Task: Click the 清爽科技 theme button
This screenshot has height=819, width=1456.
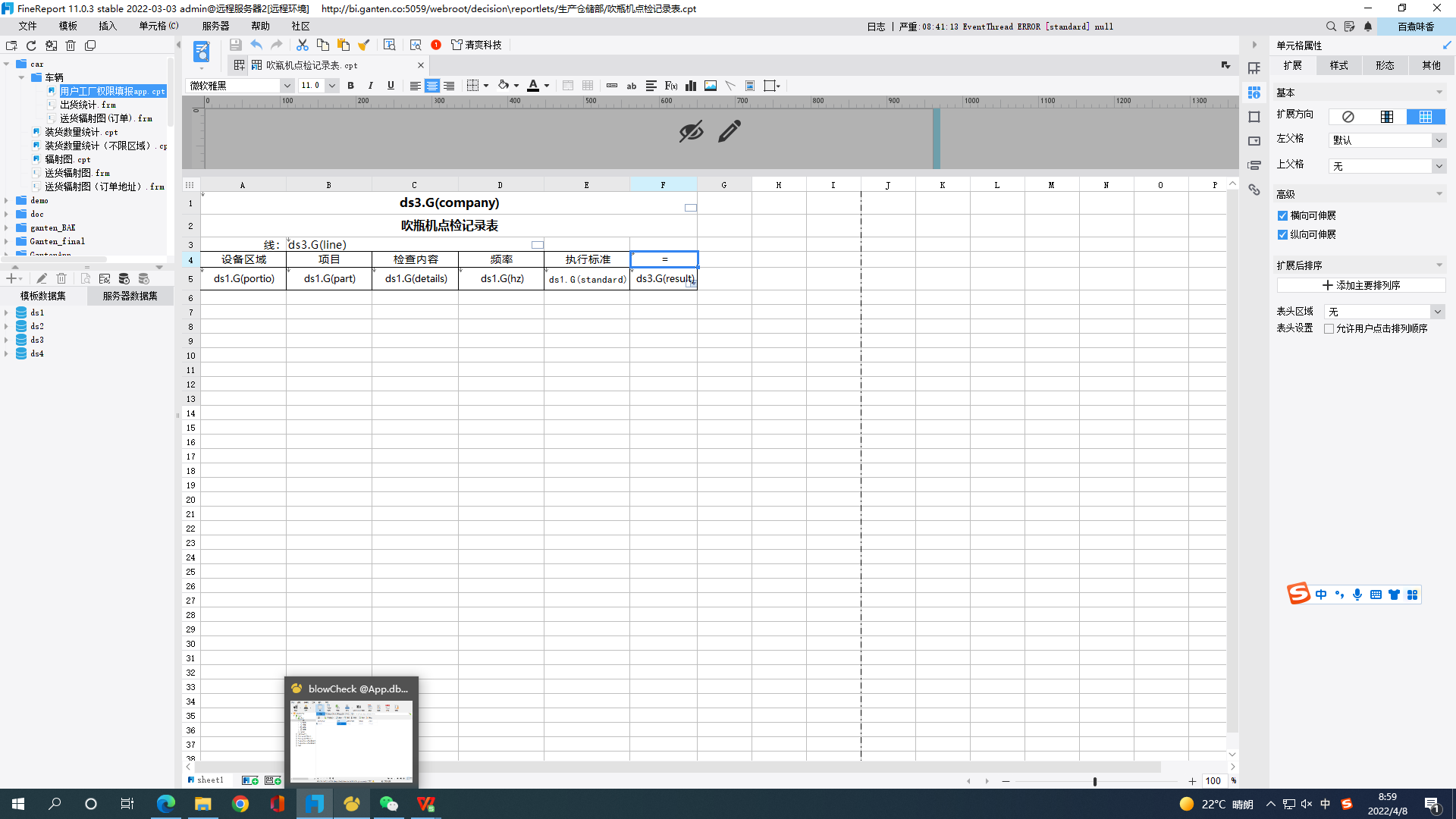Action: (477, 45)
